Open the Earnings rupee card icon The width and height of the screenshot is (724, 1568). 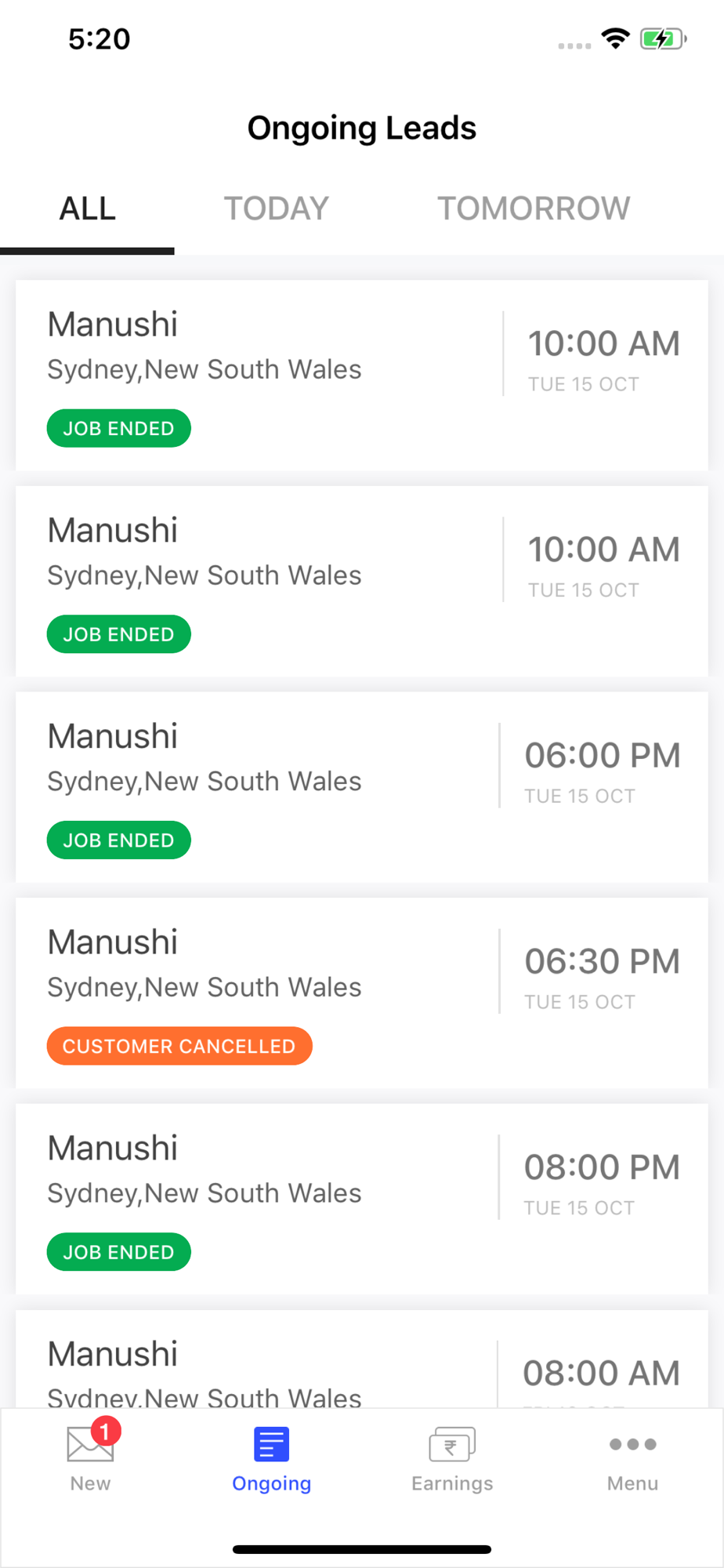452,1444
